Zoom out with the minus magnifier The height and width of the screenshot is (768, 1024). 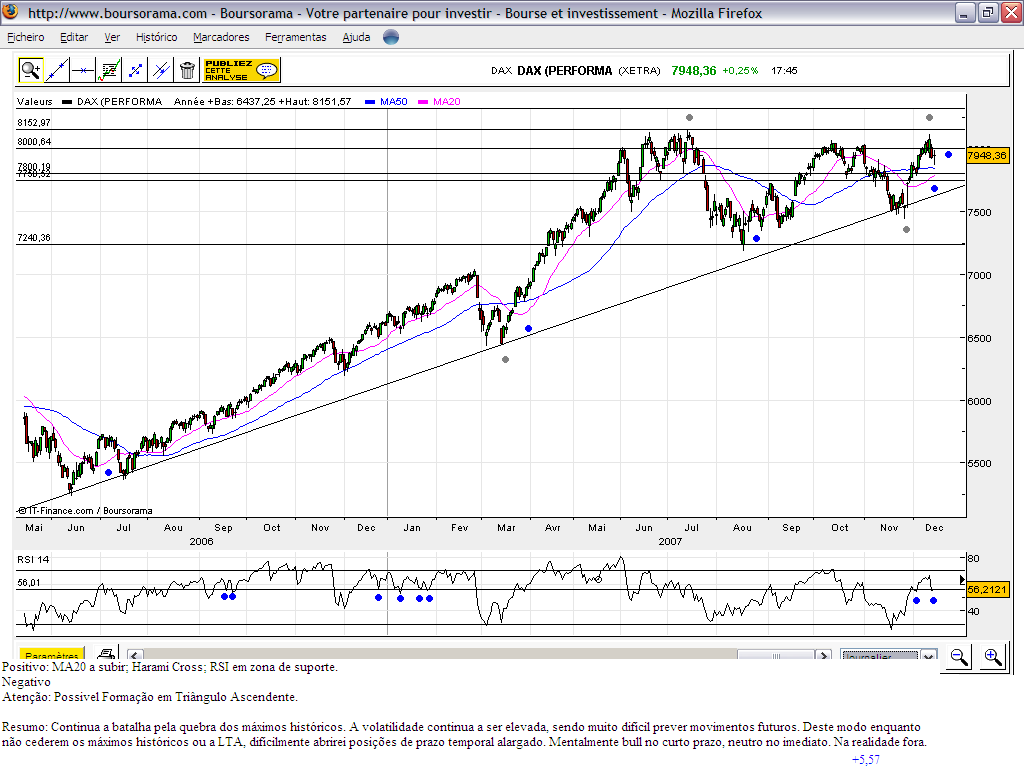[959, 656]
